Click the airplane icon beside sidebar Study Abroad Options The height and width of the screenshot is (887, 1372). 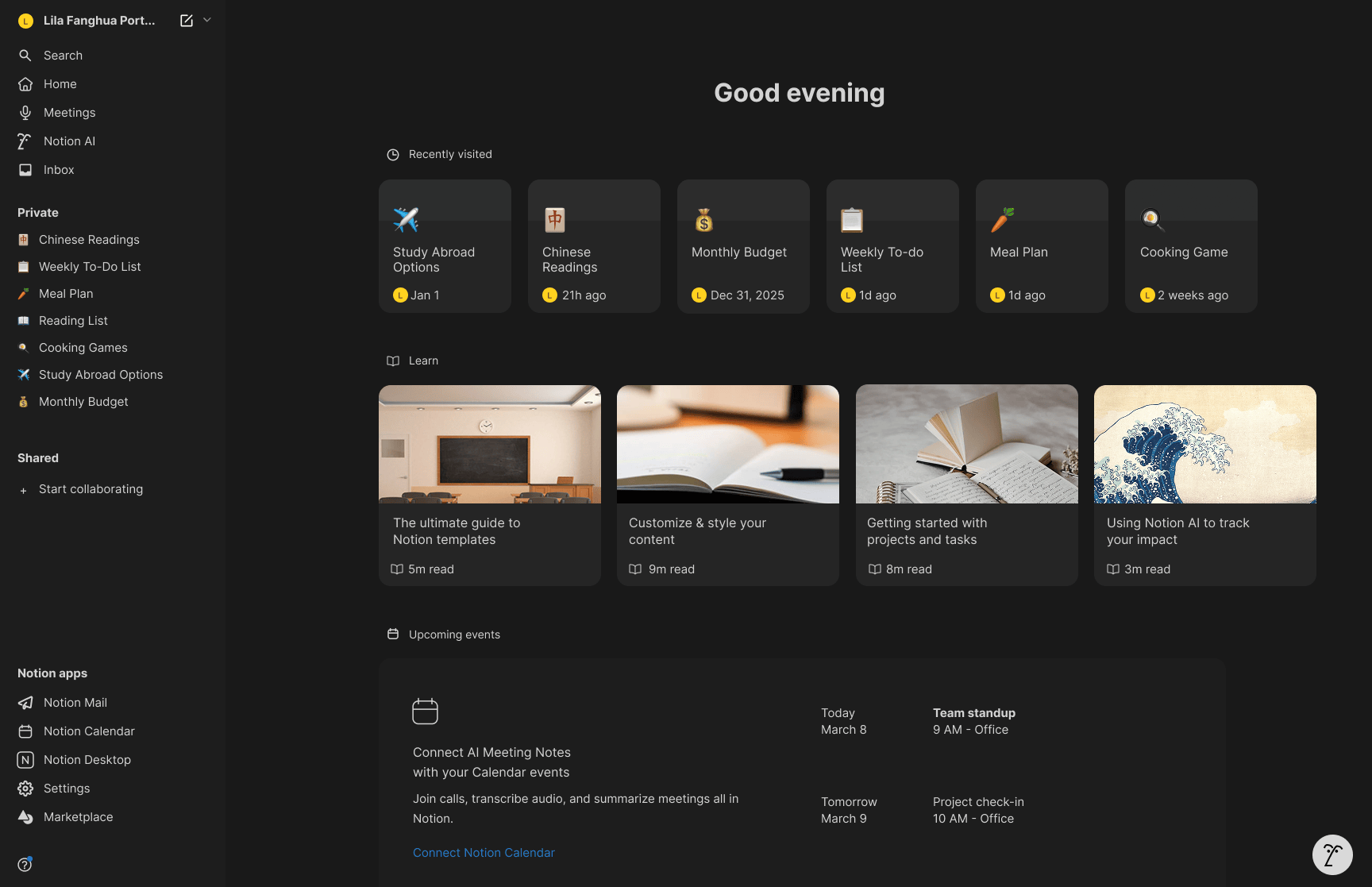[x=24, y=375]
